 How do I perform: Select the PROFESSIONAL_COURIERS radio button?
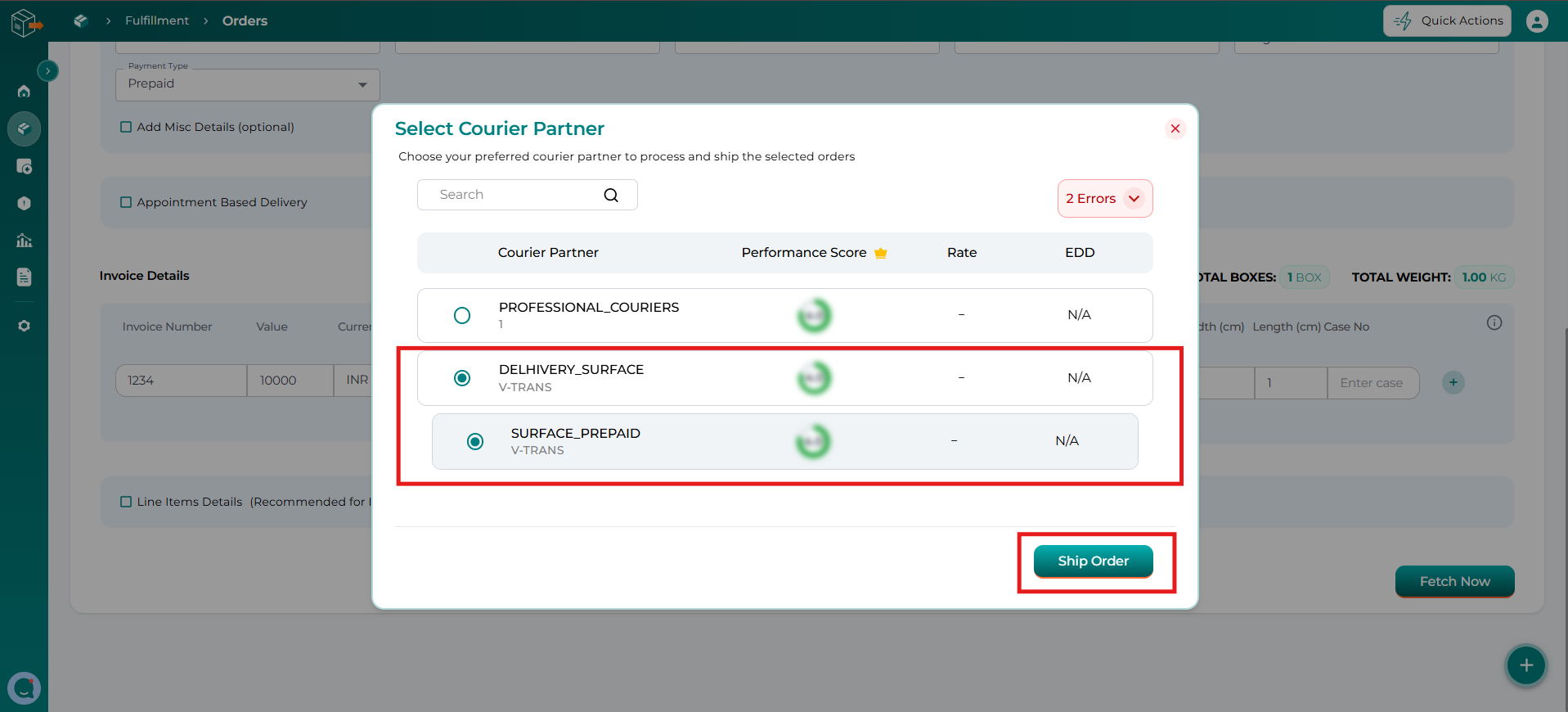[462, 315]
